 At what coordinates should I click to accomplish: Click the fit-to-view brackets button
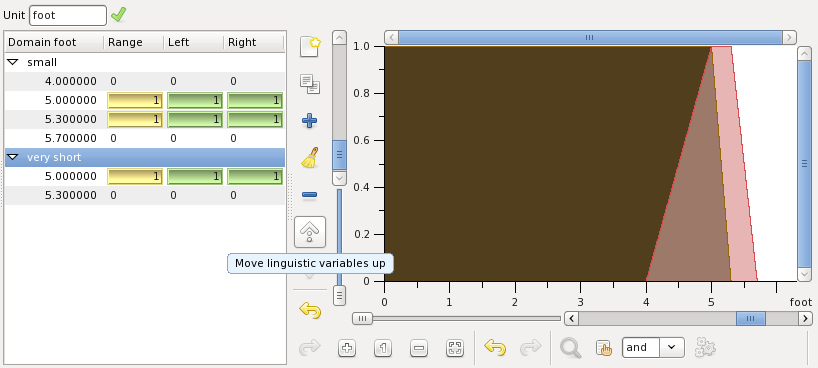[x=455, y=348]
